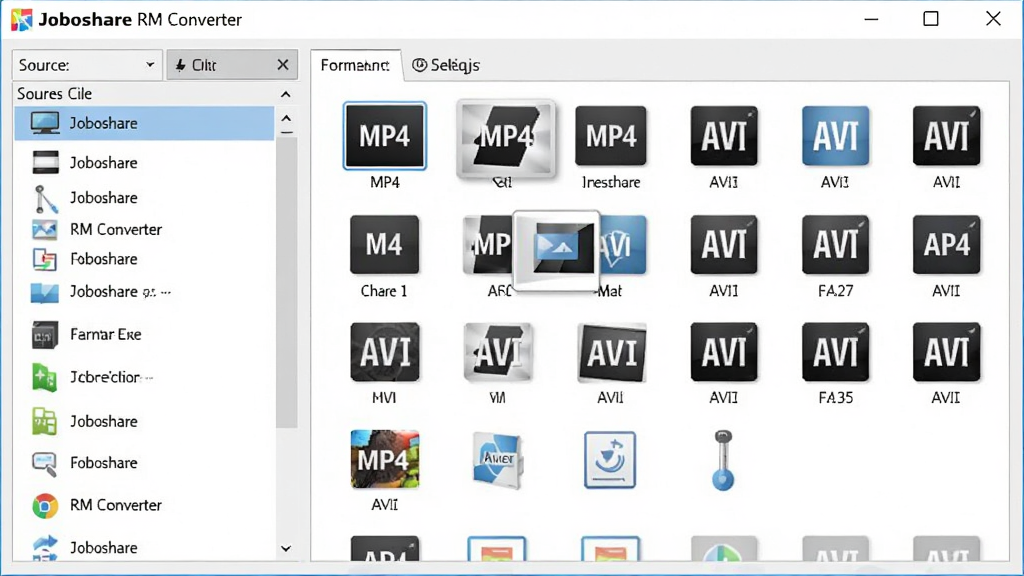The image size is (1024, 576).
Task: Click the source list scroll-down arrow
Action: pyautogui.click(x=286, y=549)
